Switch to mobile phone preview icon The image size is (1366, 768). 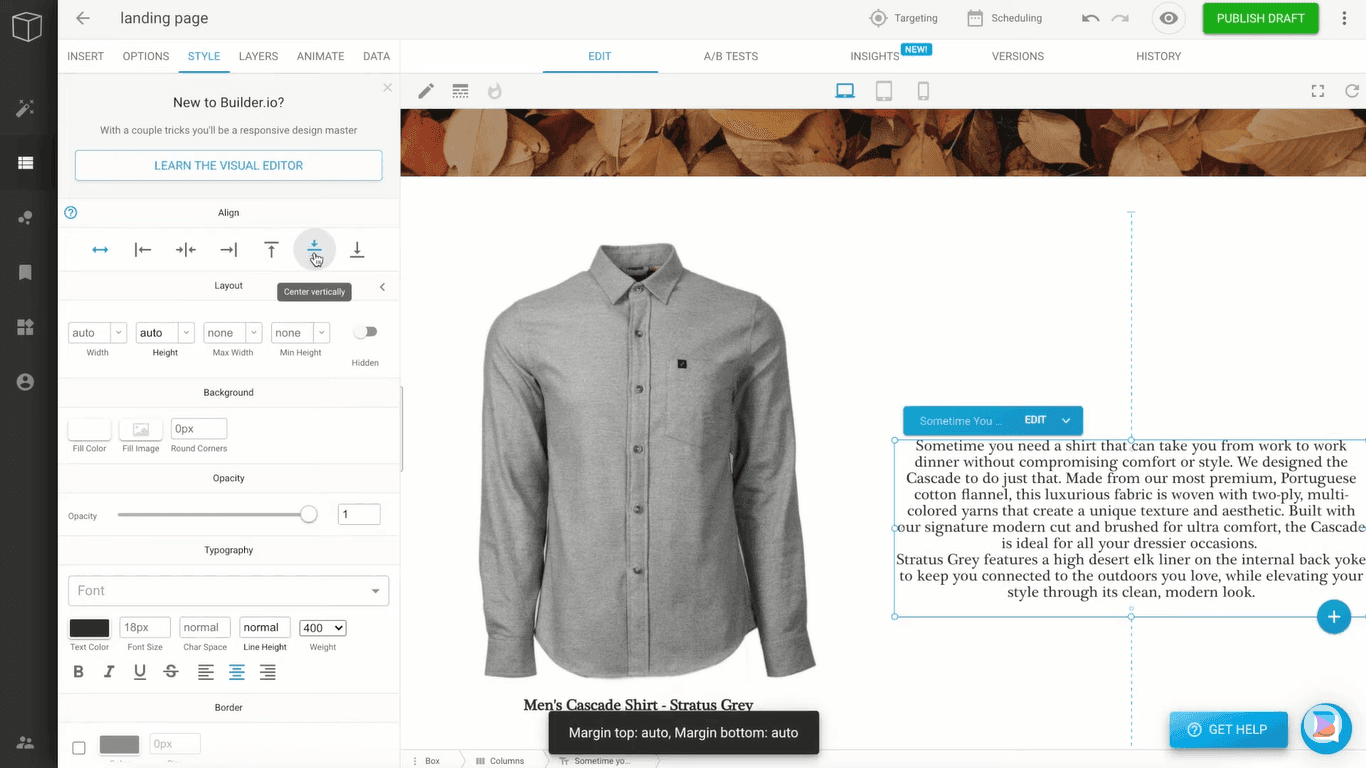[x=923, y=92]
